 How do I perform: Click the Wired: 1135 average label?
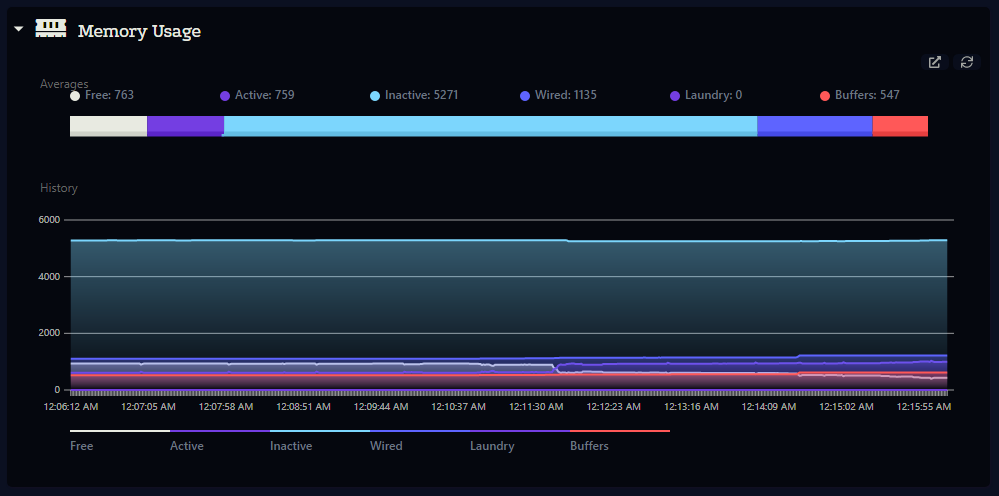pos(566,96)
